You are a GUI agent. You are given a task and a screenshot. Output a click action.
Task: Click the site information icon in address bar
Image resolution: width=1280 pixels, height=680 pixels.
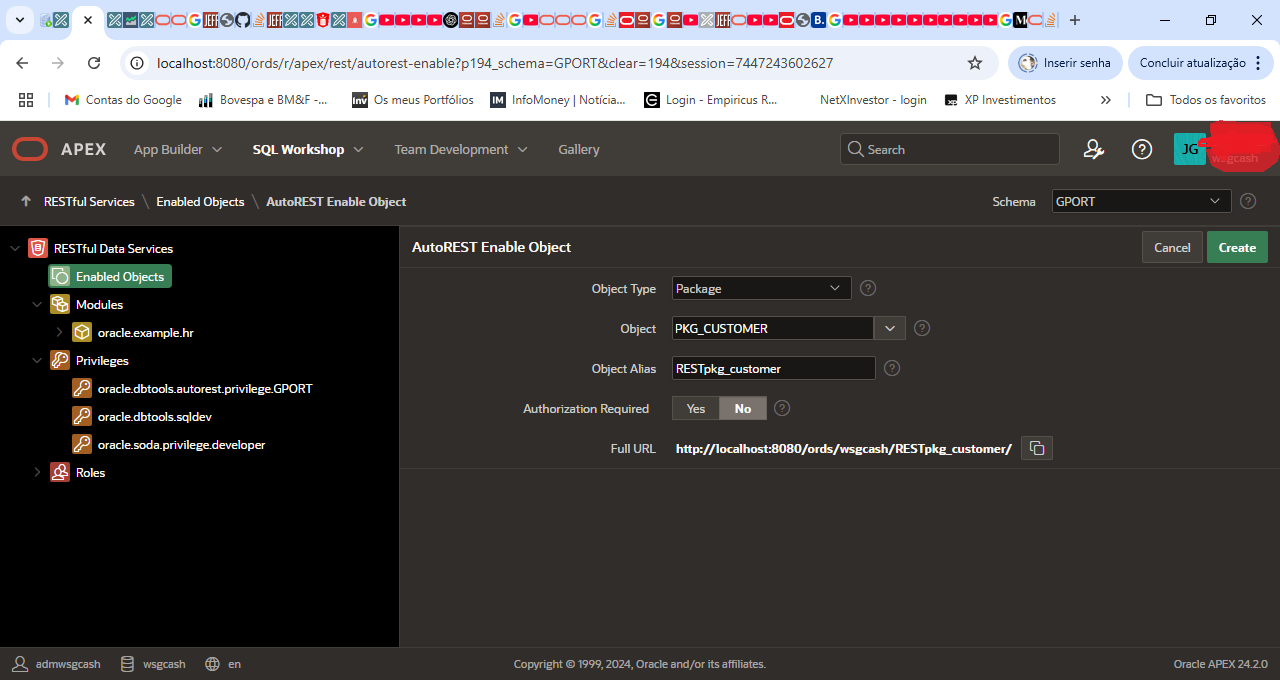click(138, 63)
